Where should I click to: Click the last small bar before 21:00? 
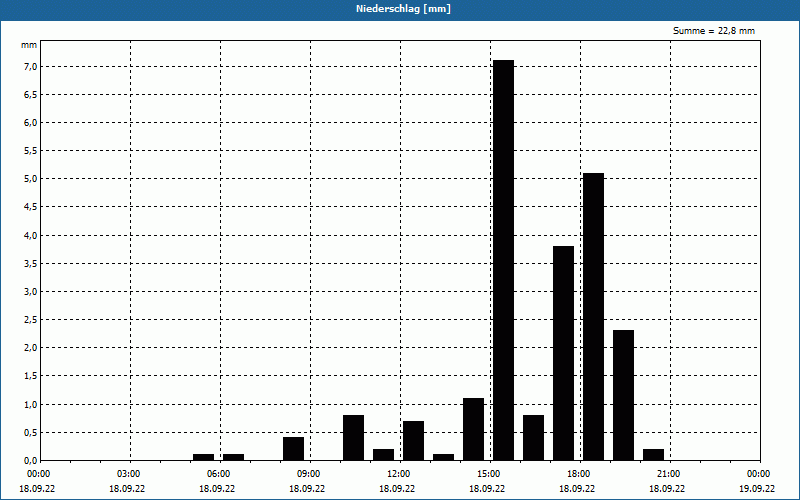click(x=654, y=455)
